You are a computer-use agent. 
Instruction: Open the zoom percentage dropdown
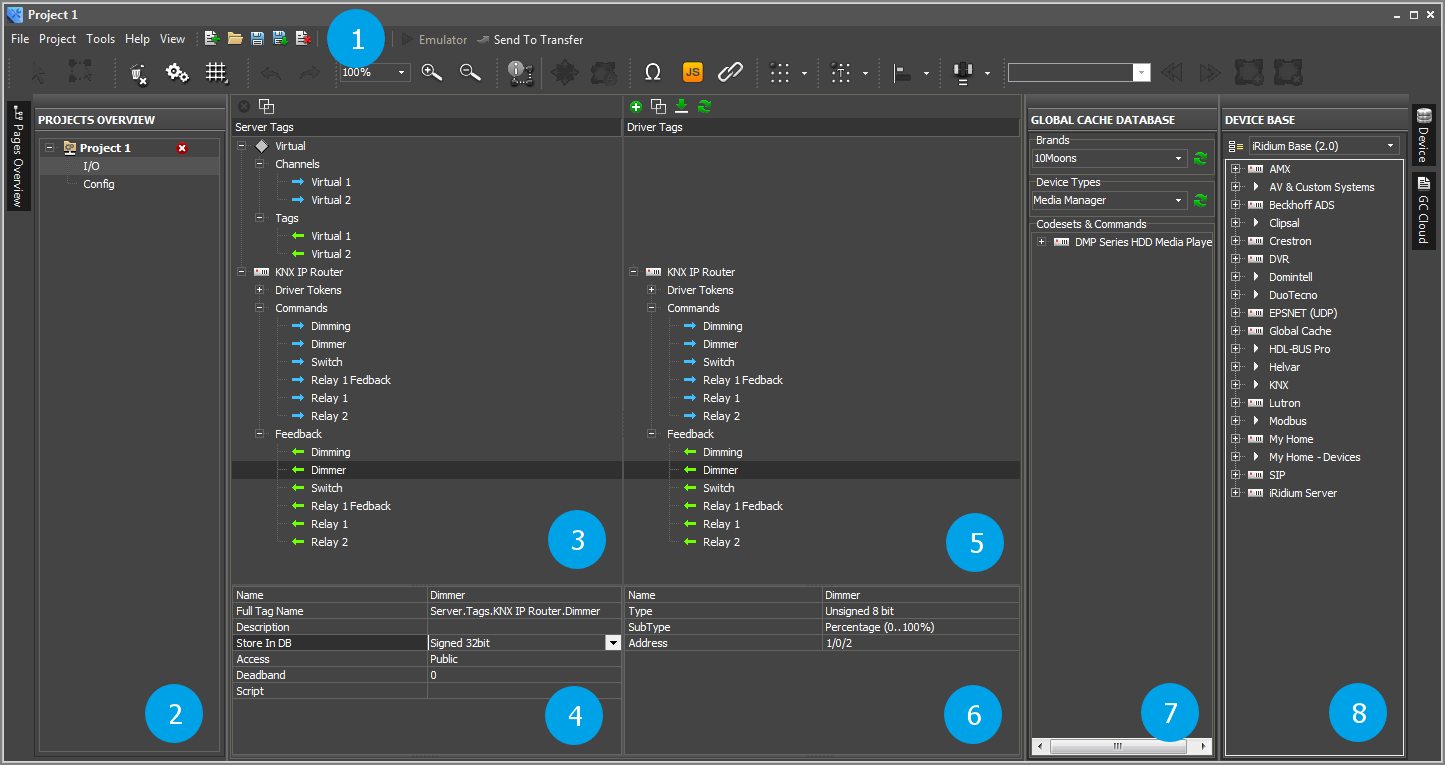[402, 72]
